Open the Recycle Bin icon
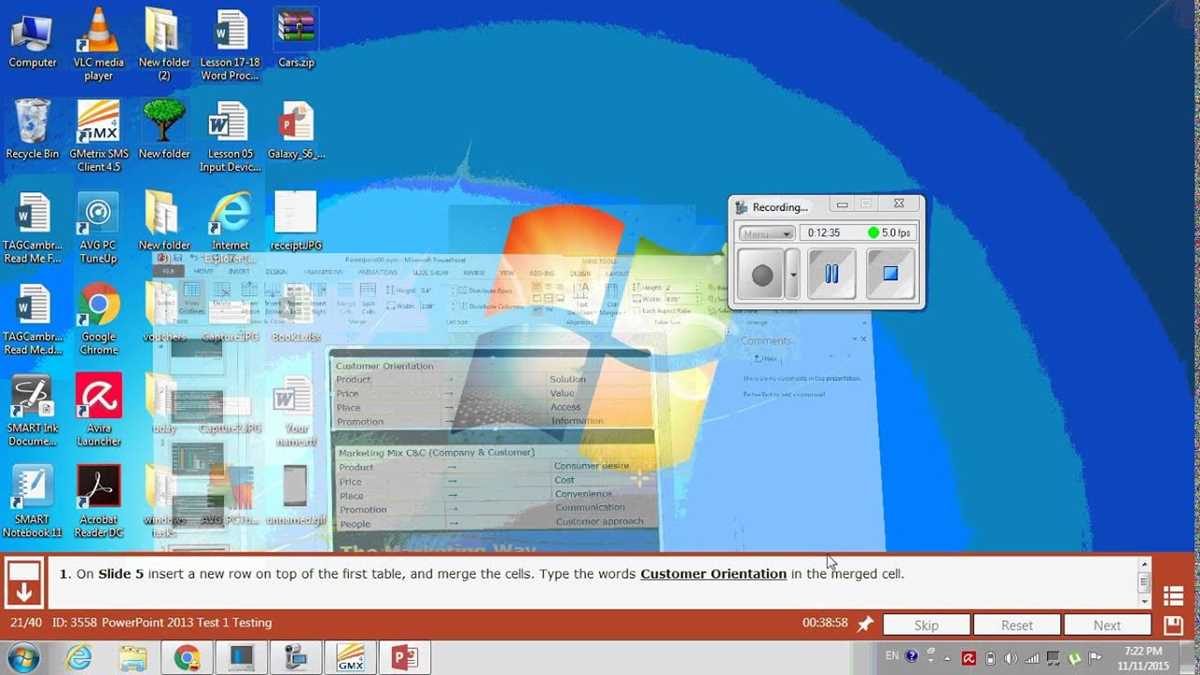 [32, 130]
